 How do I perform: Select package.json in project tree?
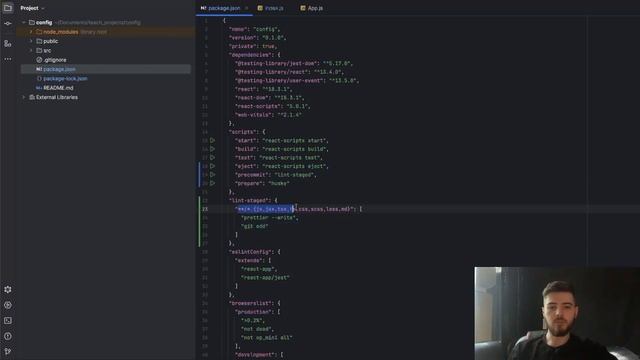click(x=59, y=69)
